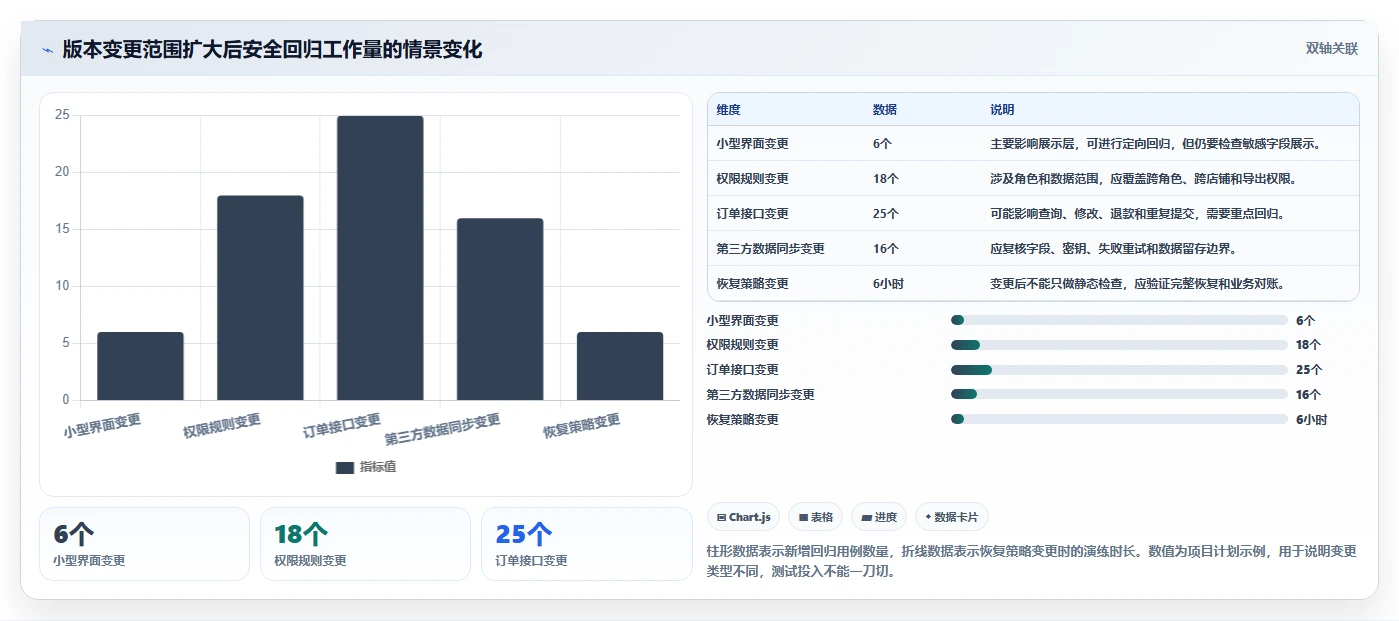The height and width of the screenshot is (621, 1399).
Task: Click progress bar for 权限规则变更
Action: pos(1119,345)
